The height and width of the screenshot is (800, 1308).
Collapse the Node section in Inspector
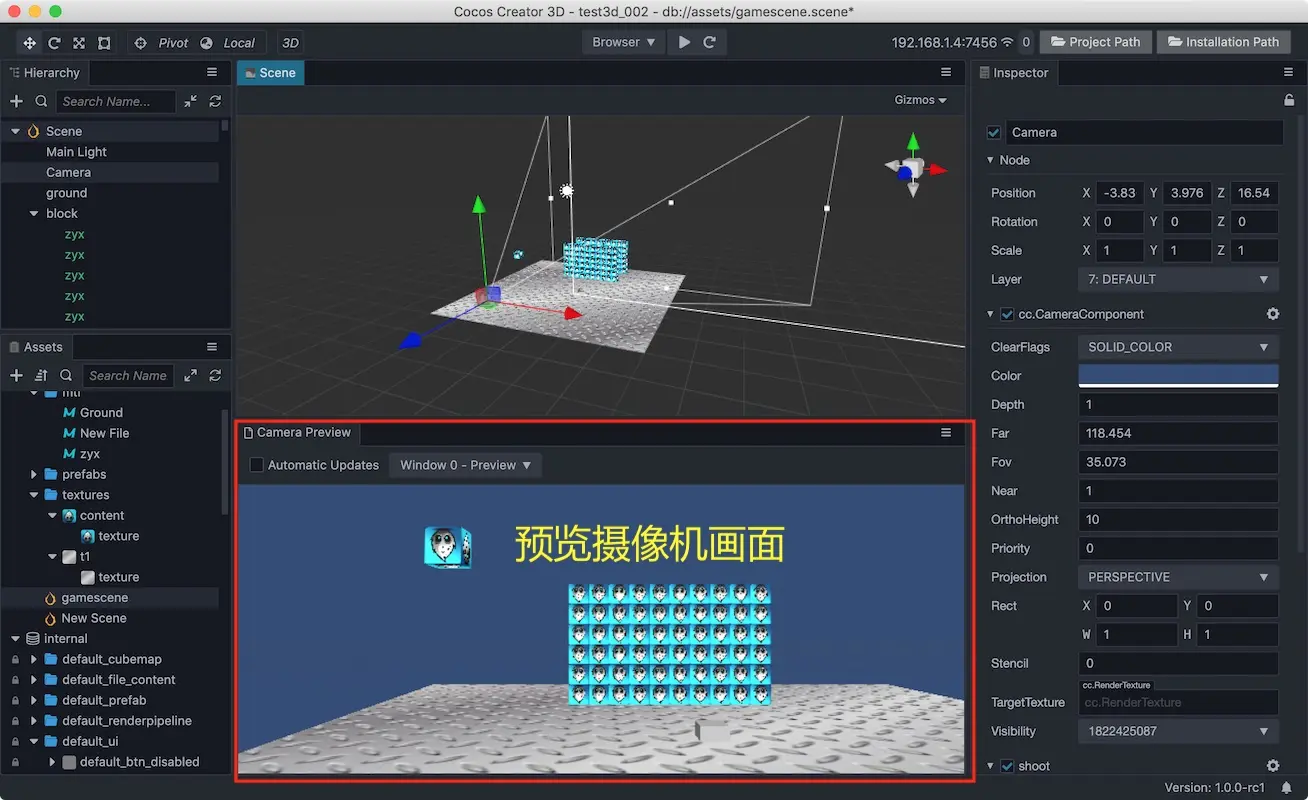(x=990, y=160)
